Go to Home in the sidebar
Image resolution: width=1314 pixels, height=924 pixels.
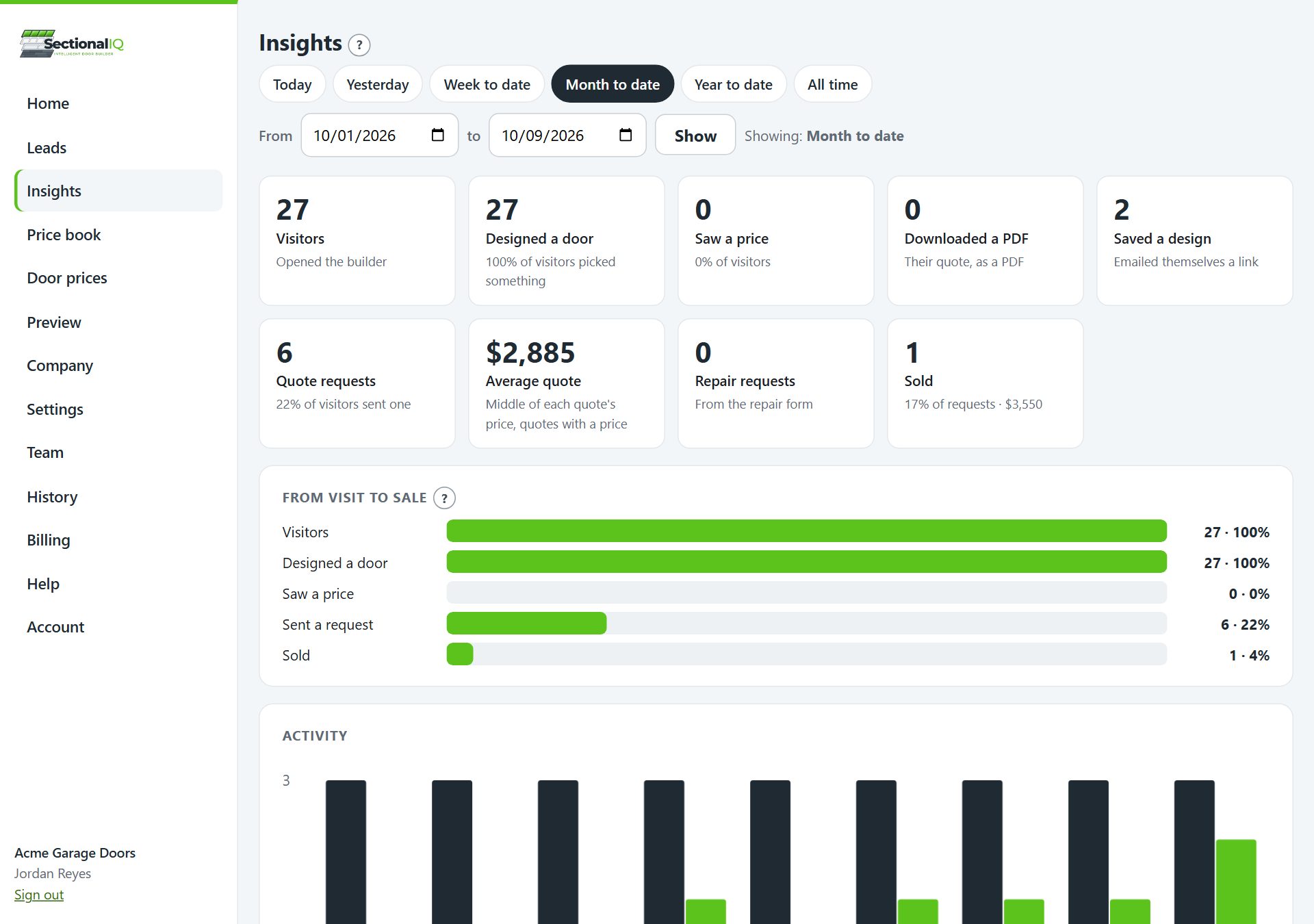tap(118, 103)
